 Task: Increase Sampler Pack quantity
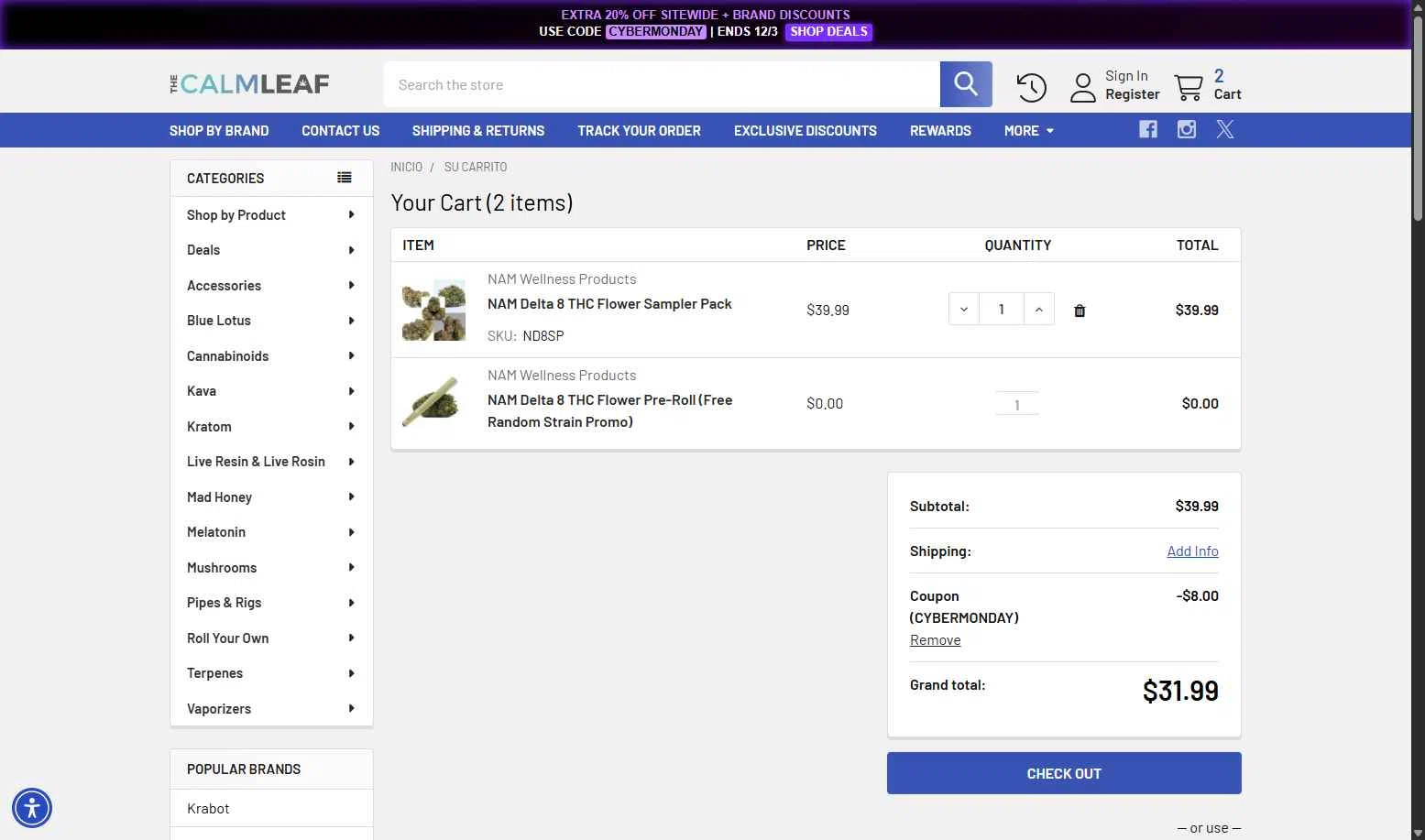pyautogui.click(x=1038, y=310)
